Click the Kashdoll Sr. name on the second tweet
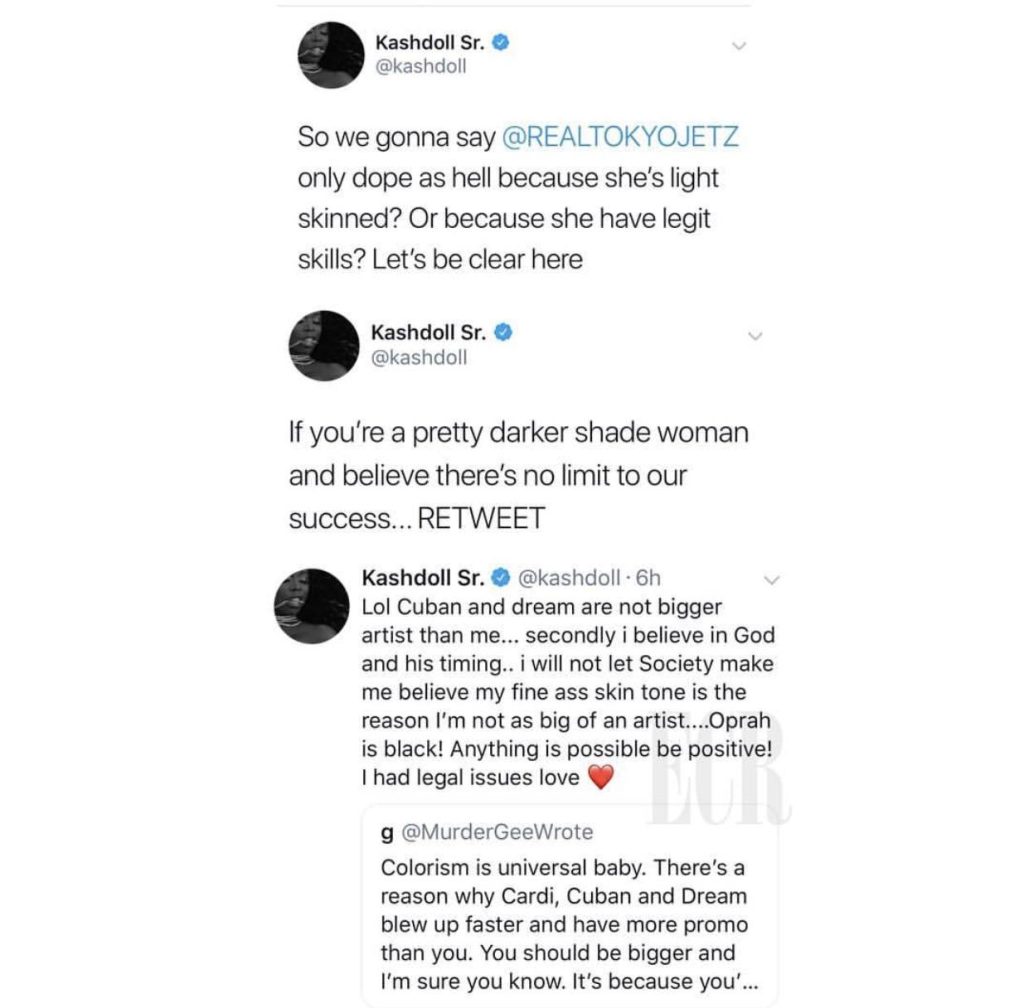 [x=428, y=332]
